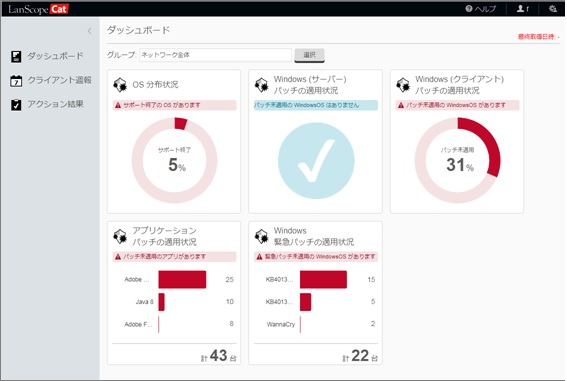Open the settings gear icon in header
The height and width of the screenshot is (381, 567).
point(553,8)
